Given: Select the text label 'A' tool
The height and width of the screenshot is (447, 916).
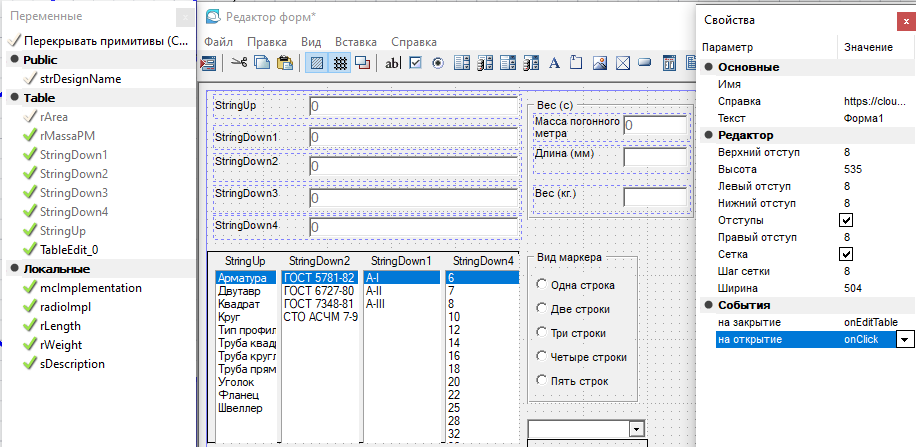Looking at the screenshot, I should point(553,63).
